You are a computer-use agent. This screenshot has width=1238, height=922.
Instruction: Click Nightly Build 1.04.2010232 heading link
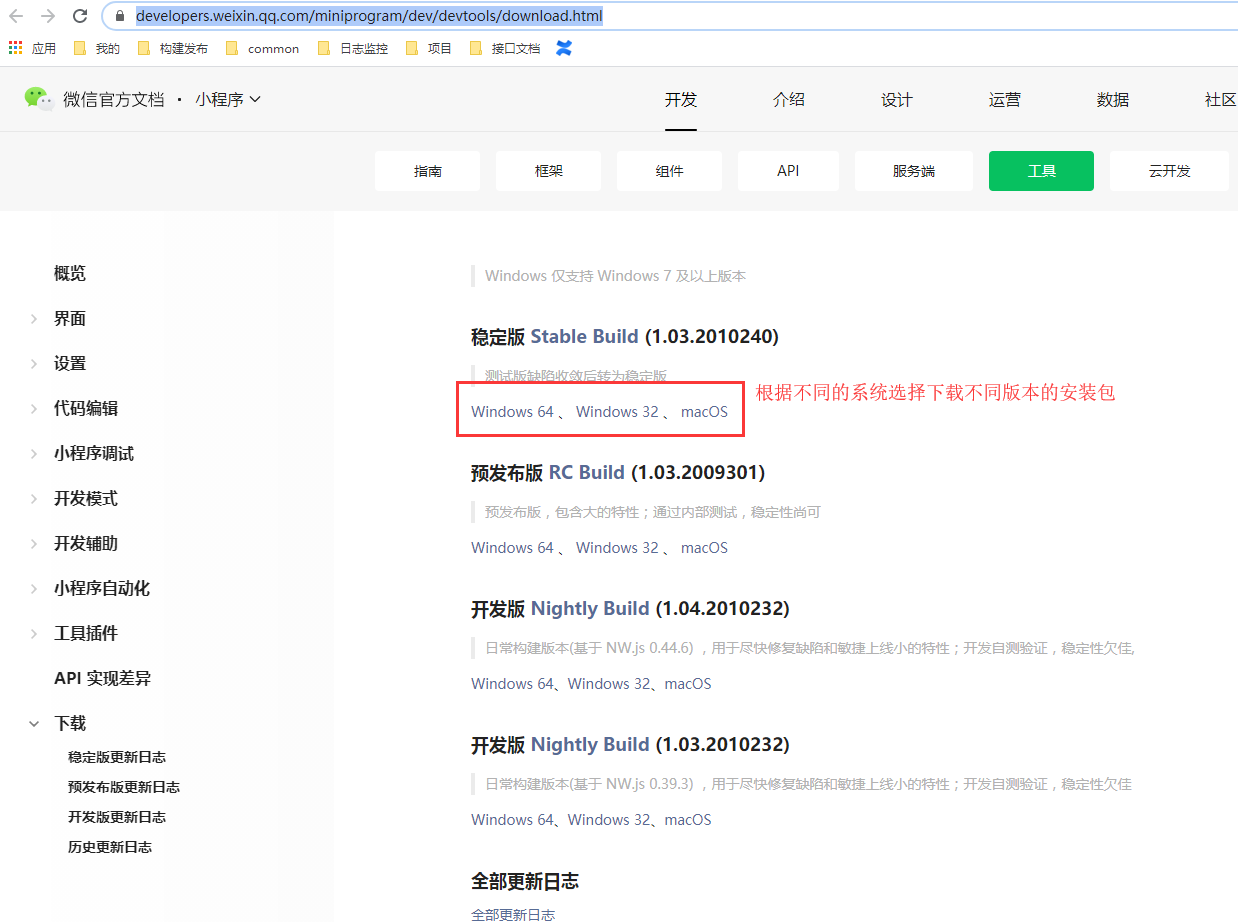(x=590, y=609)
